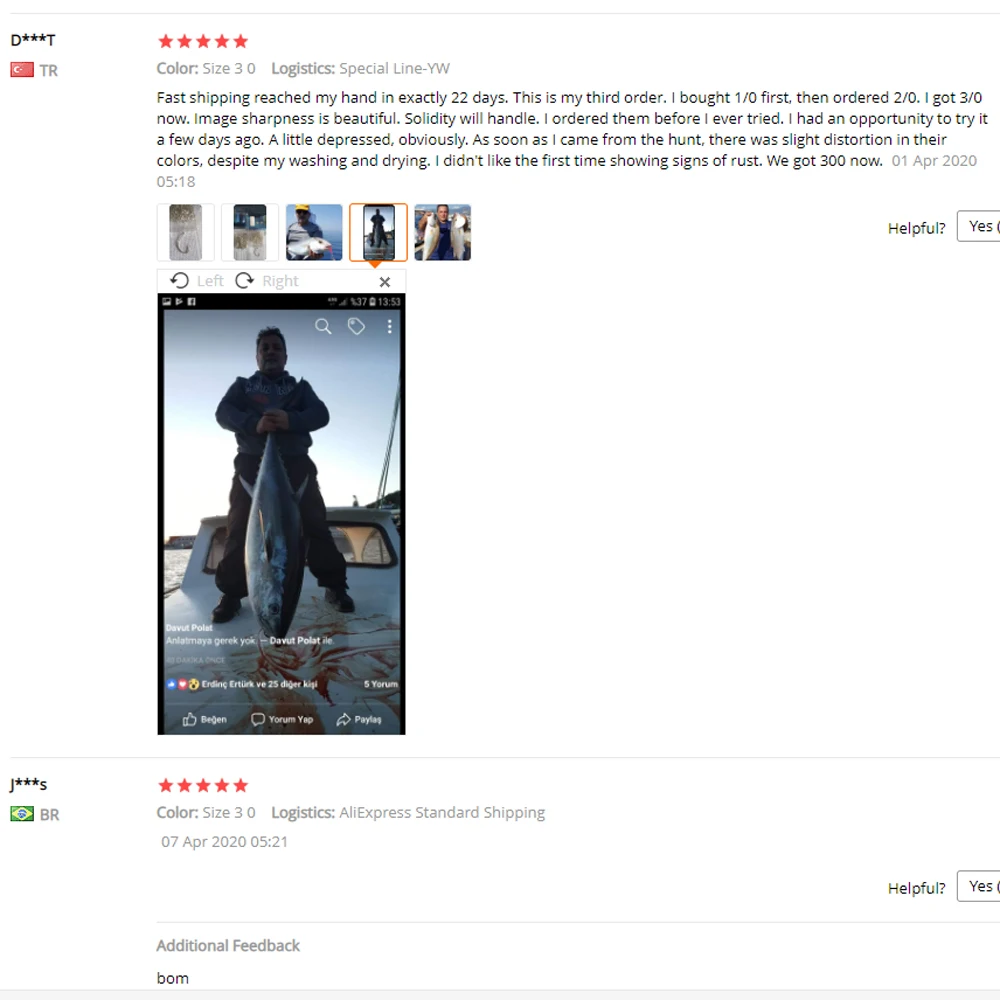Click the five-star rating of J***s

pyautogui.click(x=203, y=785)
